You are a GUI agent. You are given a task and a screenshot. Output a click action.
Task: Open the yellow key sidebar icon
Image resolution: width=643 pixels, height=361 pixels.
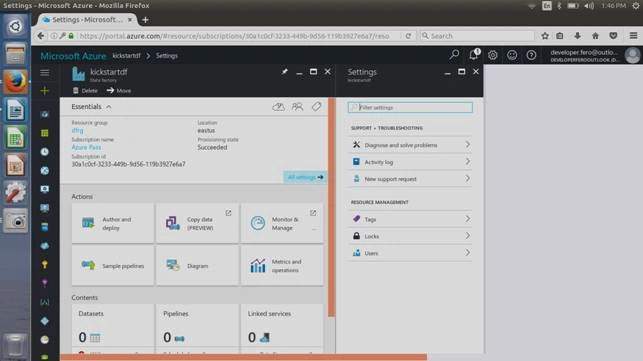(45, 265)
